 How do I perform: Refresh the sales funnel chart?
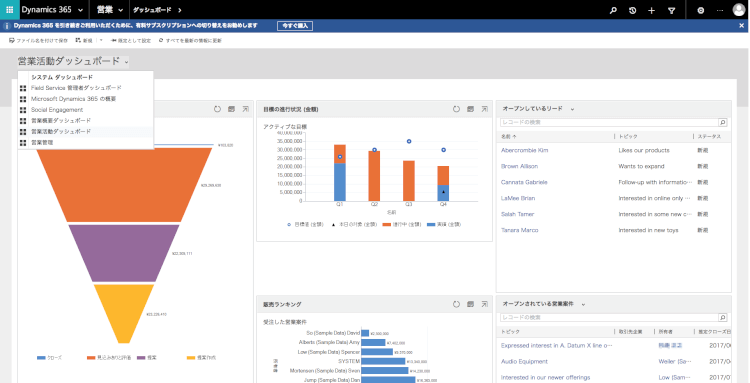coord(217,109)
